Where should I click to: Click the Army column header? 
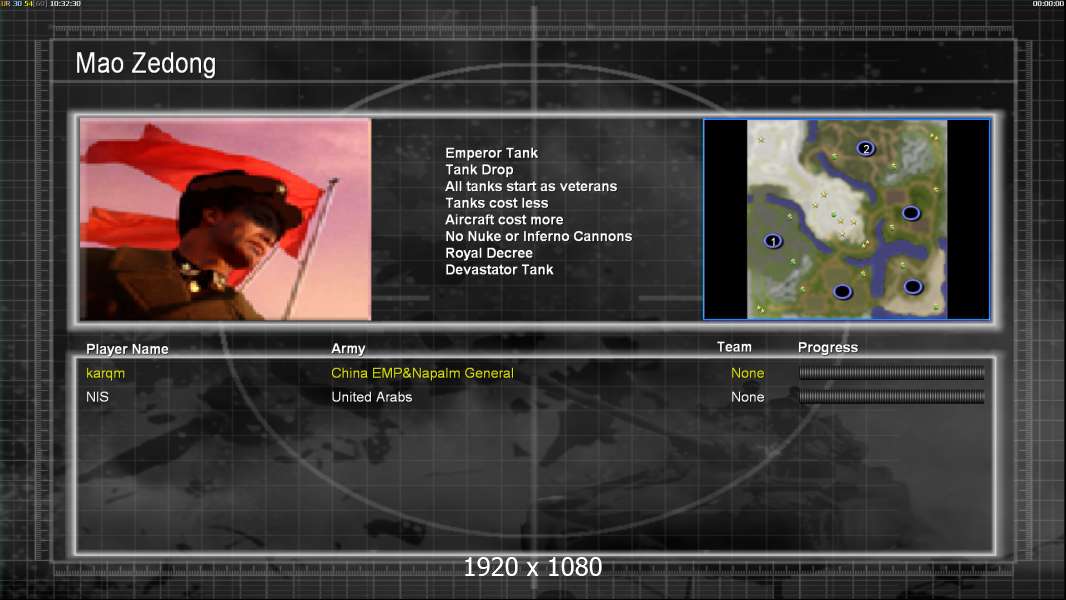point(348,349)
